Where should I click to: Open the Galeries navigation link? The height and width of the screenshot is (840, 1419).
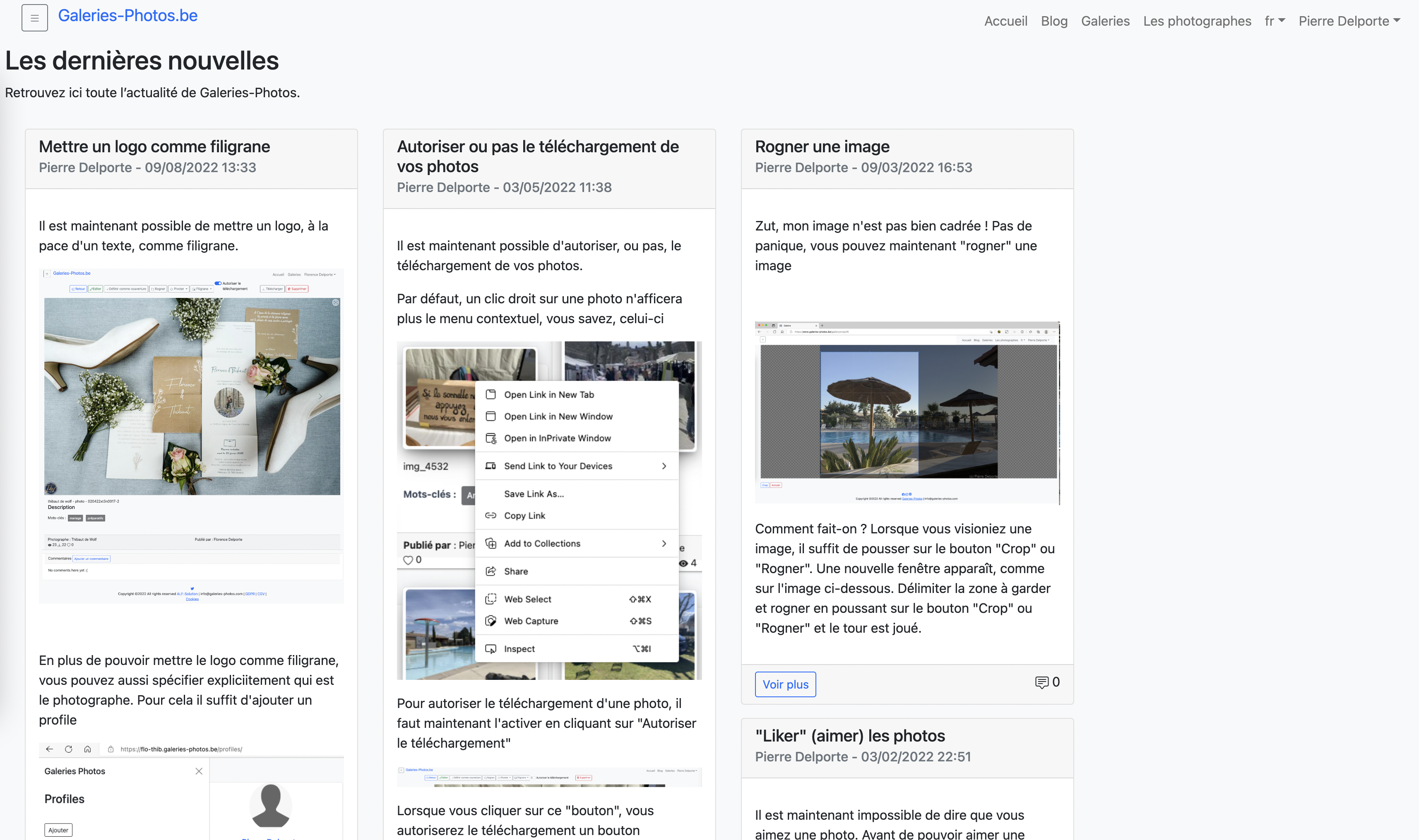click(1105, 21)
